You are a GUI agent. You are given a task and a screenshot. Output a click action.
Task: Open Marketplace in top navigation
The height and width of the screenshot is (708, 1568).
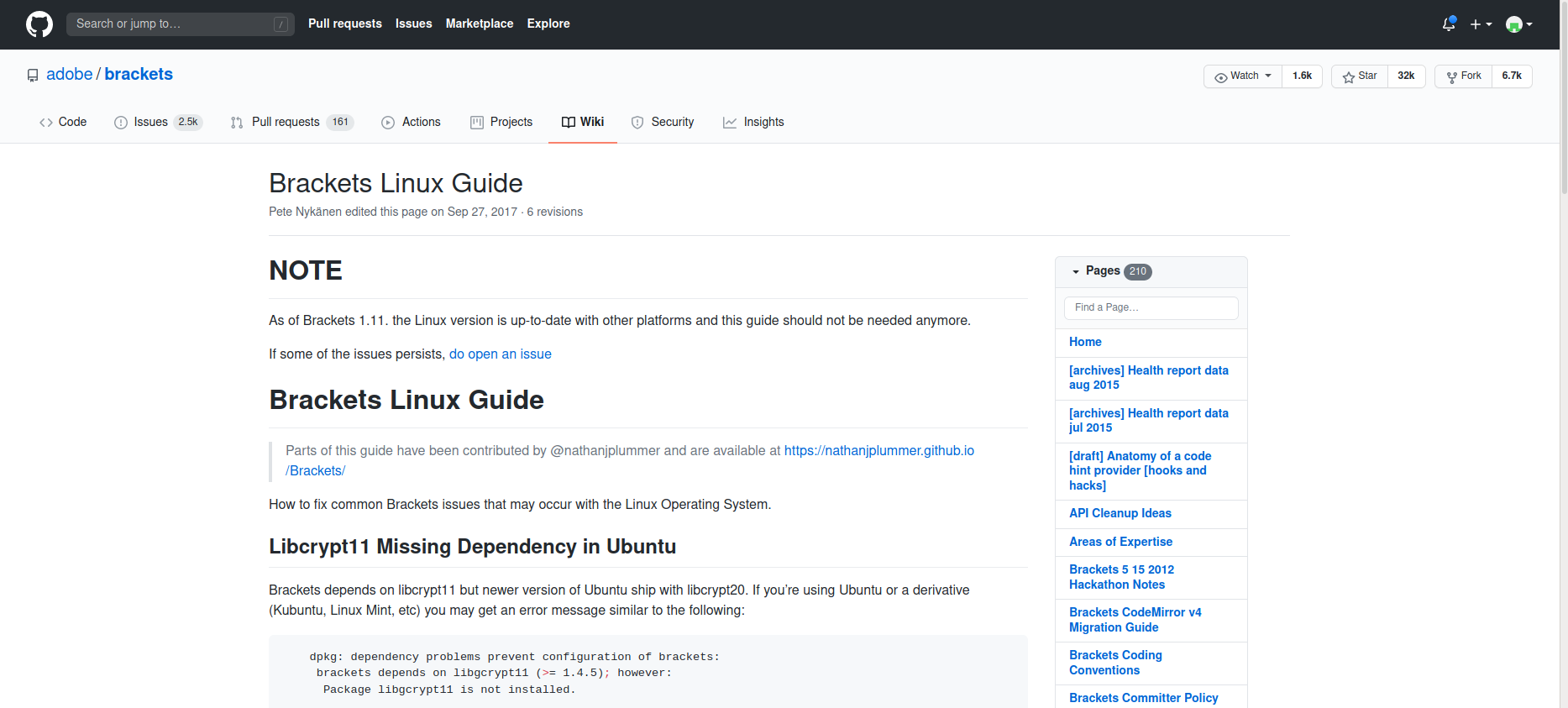[x=480, y=24]
